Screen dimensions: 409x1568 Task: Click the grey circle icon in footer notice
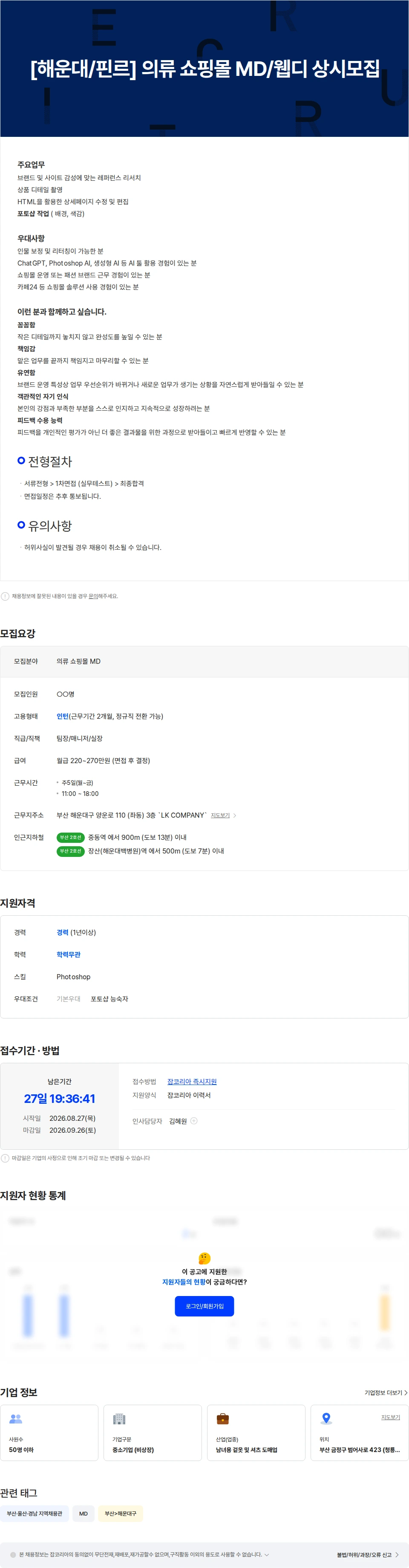tap(13, 1554)
